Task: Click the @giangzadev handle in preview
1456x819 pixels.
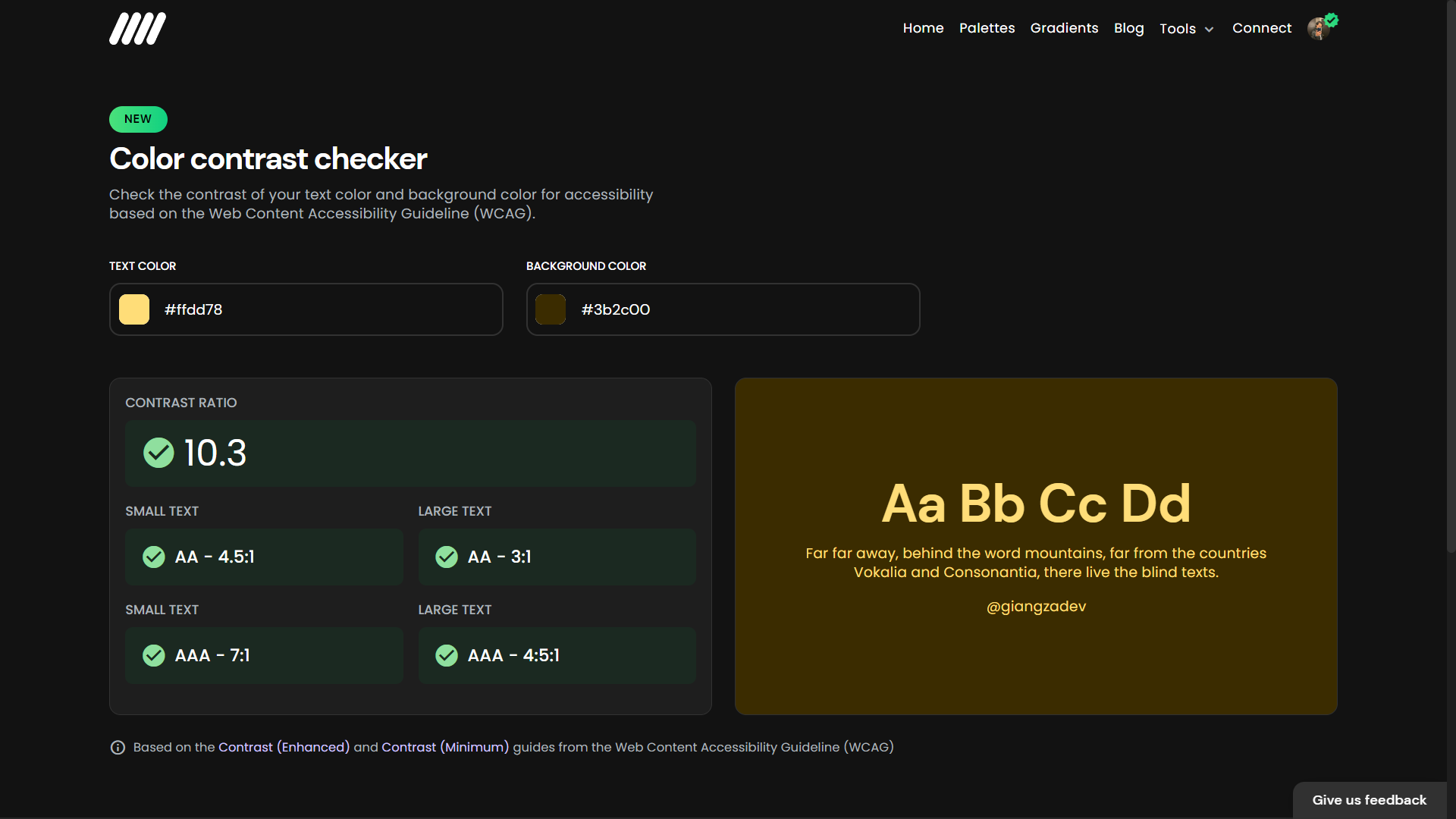Action: [x=1036, y=607]
